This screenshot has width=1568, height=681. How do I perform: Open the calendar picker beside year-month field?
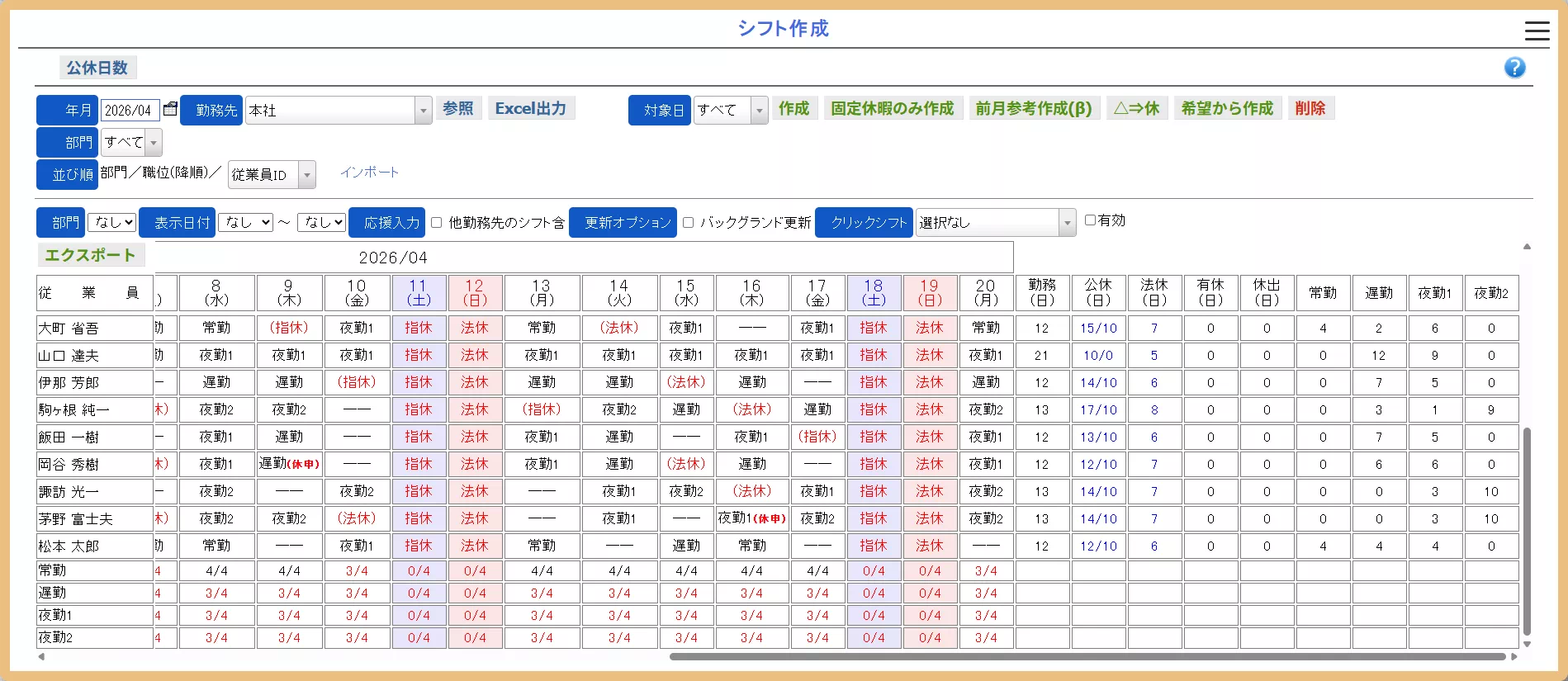click(x=170, y=109)
